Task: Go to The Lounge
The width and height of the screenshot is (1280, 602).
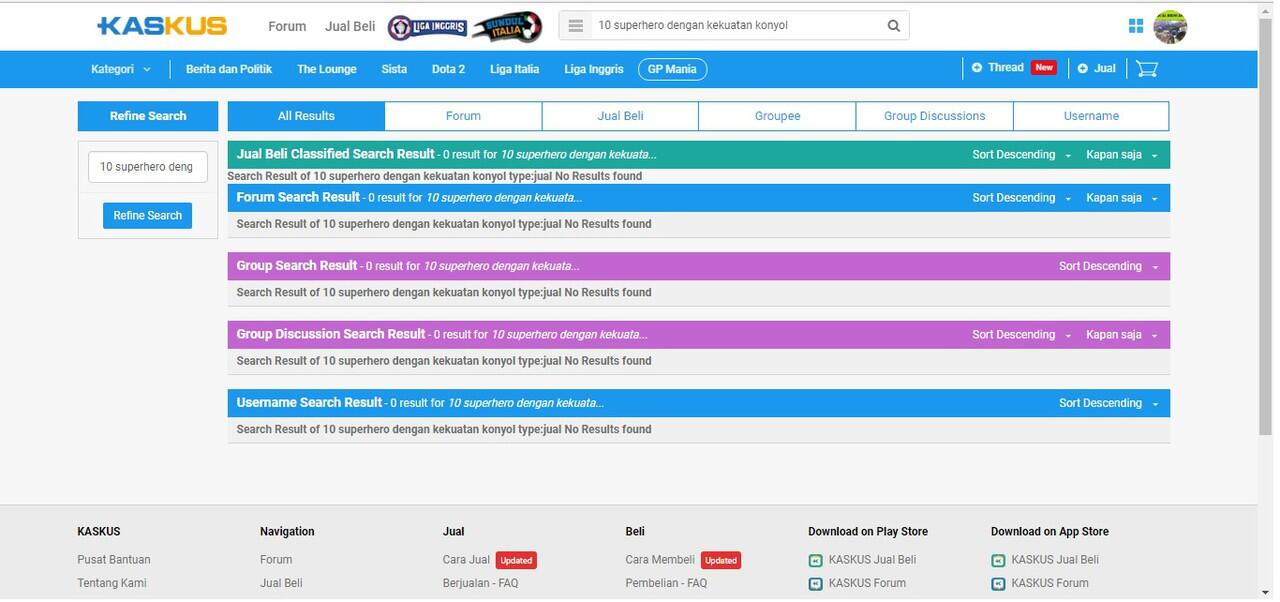Action: pos(327,69)
